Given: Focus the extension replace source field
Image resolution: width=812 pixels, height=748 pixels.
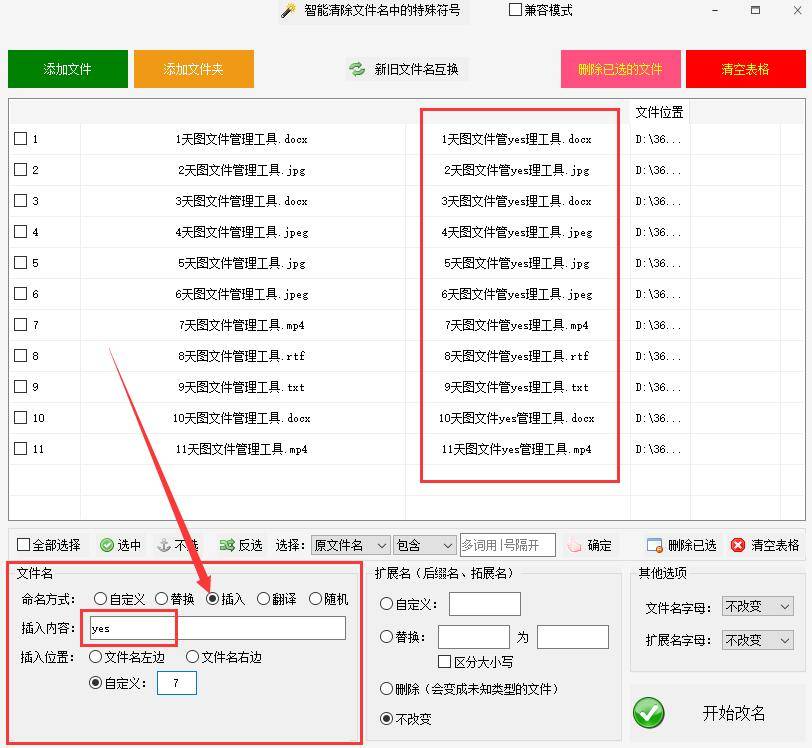Looking at the screenshot, I should 474,637.
